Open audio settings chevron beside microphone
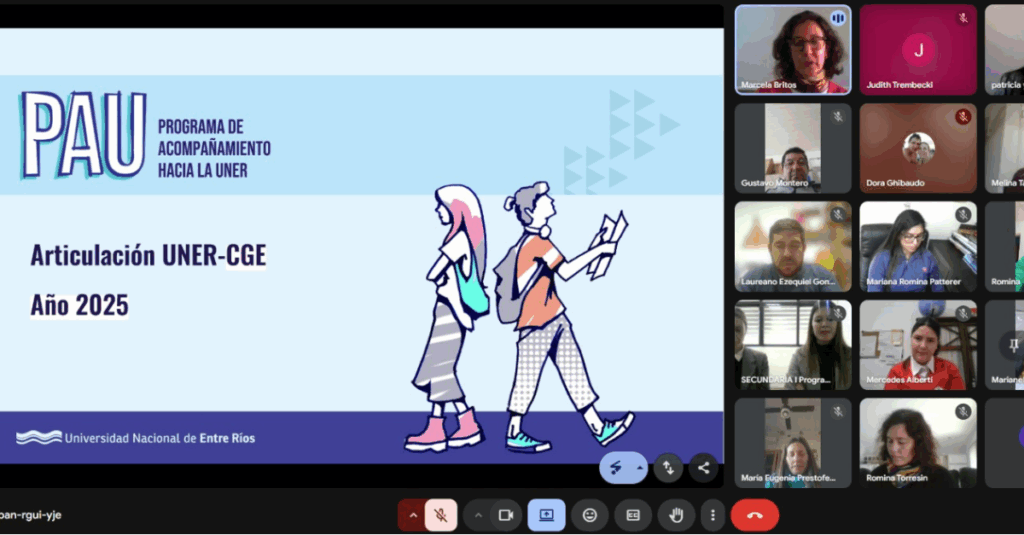1024x535 pixels. (x=413, y=515)
